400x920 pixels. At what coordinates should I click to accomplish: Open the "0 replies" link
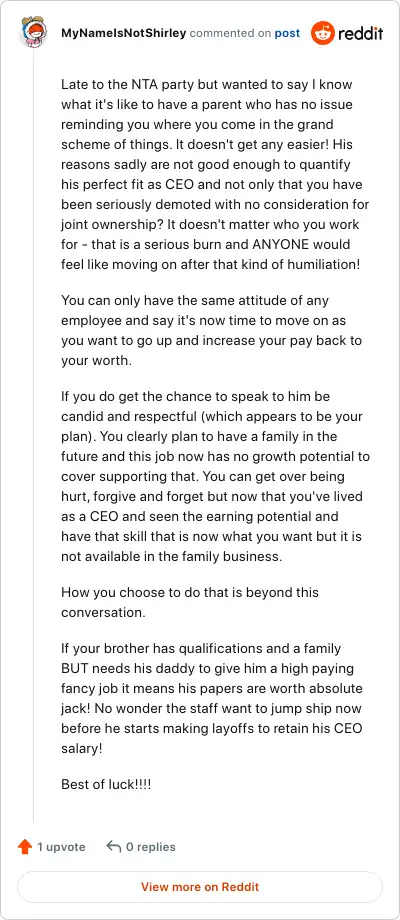pos(151,847)
